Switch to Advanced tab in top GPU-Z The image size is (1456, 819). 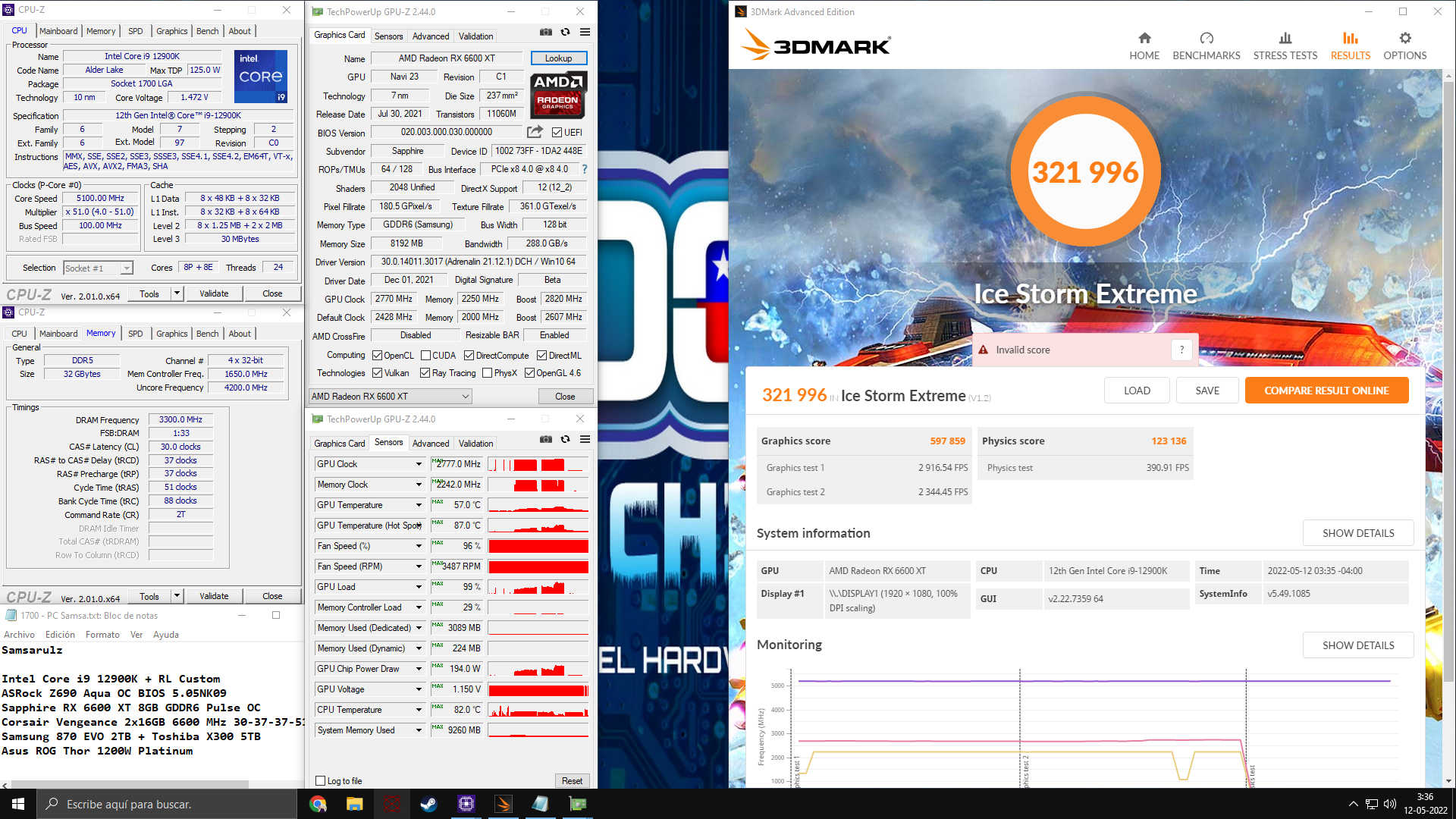click(x=431, y=36)
